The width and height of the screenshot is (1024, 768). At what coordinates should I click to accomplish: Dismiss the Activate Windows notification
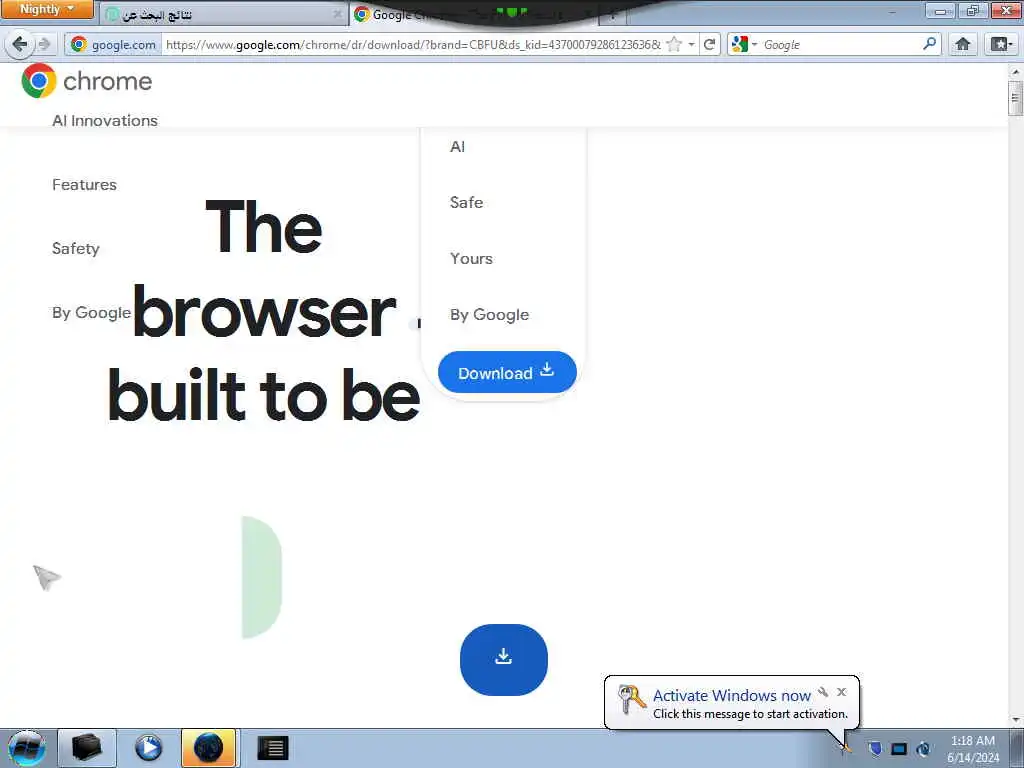pos(842,692)
